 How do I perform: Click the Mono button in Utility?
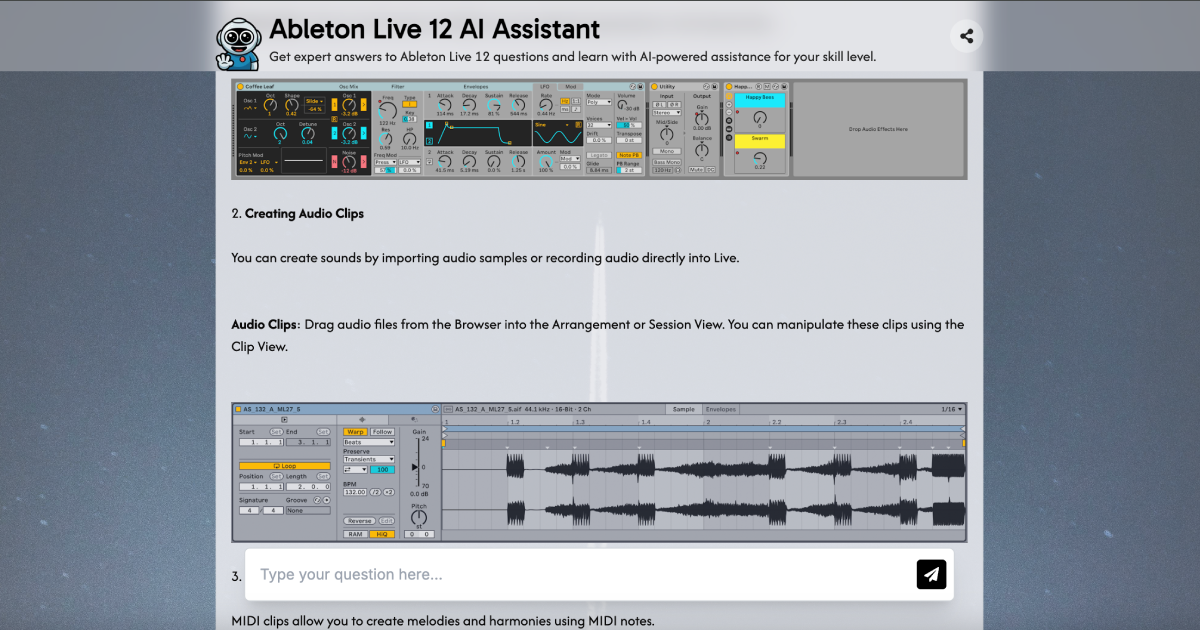point(667,151)
